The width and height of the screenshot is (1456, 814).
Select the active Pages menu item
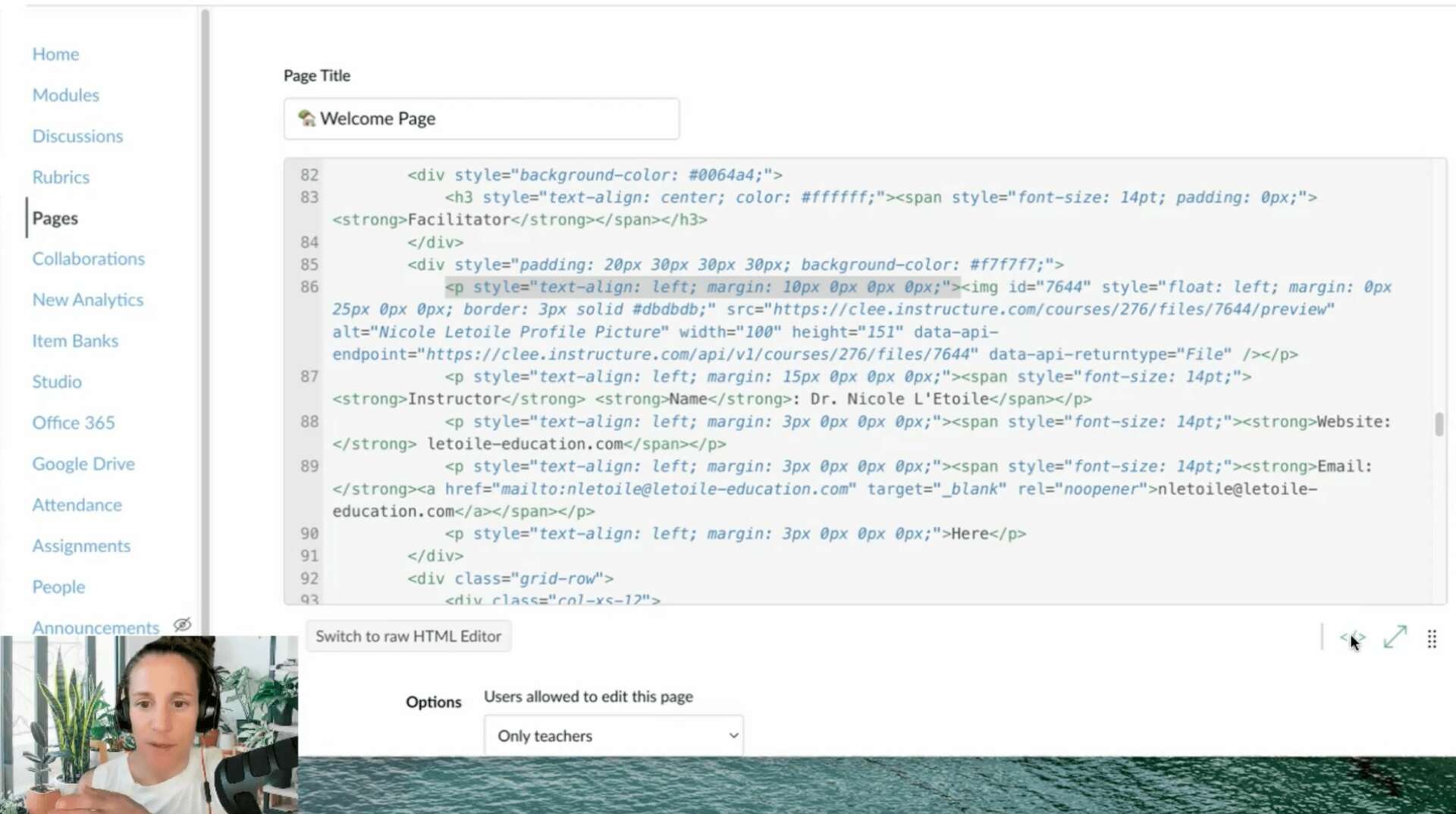[55, 218]
